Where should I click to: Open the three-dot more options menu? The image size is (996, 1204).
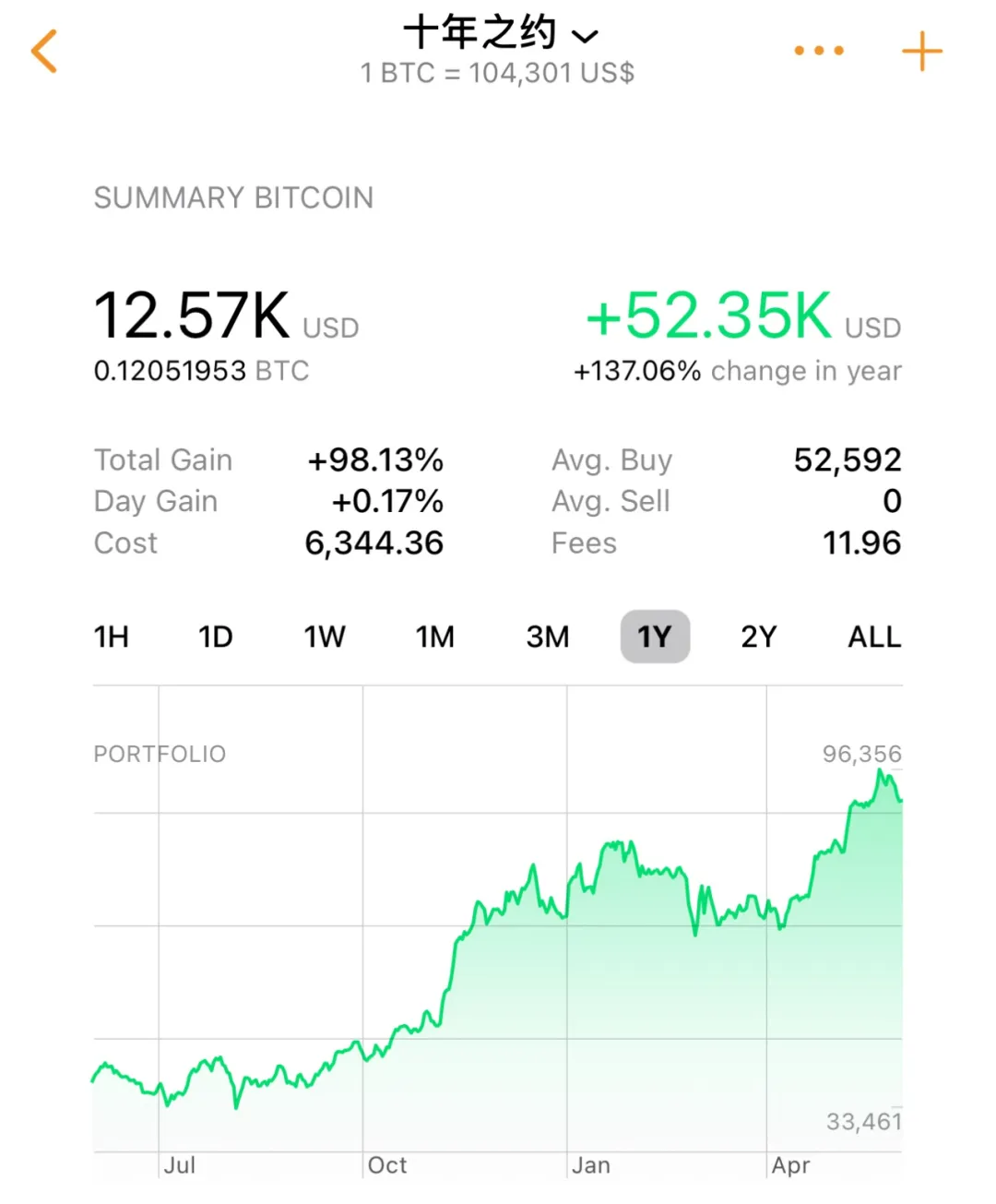(x=819, y=51)
